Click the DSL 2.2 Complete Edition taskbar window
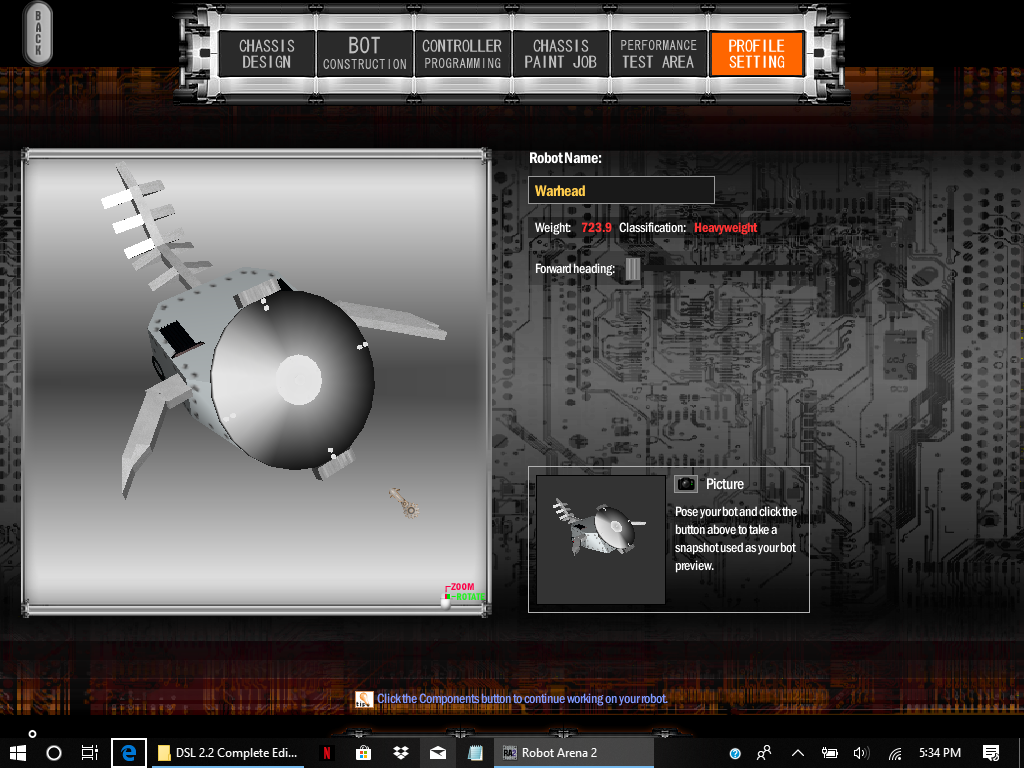The width and height of the screenshot is (1024, 768). [x=230, y=753]
